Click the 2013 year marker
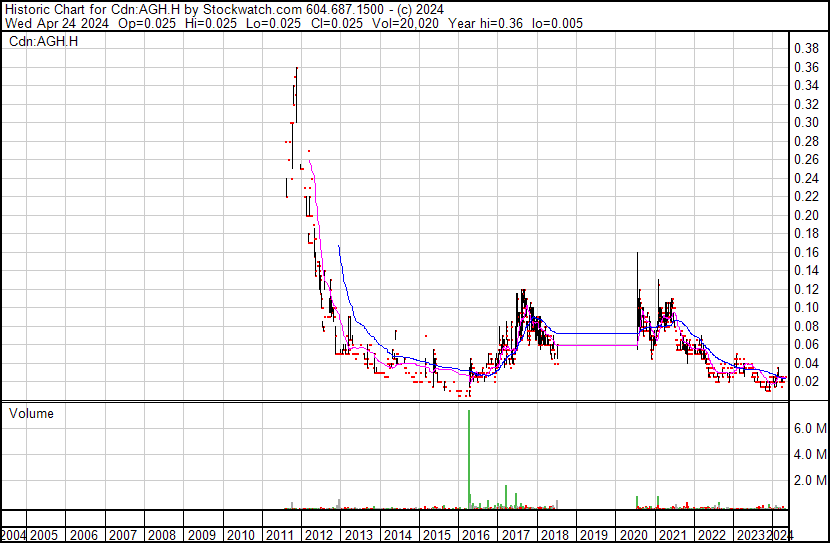The width and height of the screenshot is (830, 543). pos(358,535)
